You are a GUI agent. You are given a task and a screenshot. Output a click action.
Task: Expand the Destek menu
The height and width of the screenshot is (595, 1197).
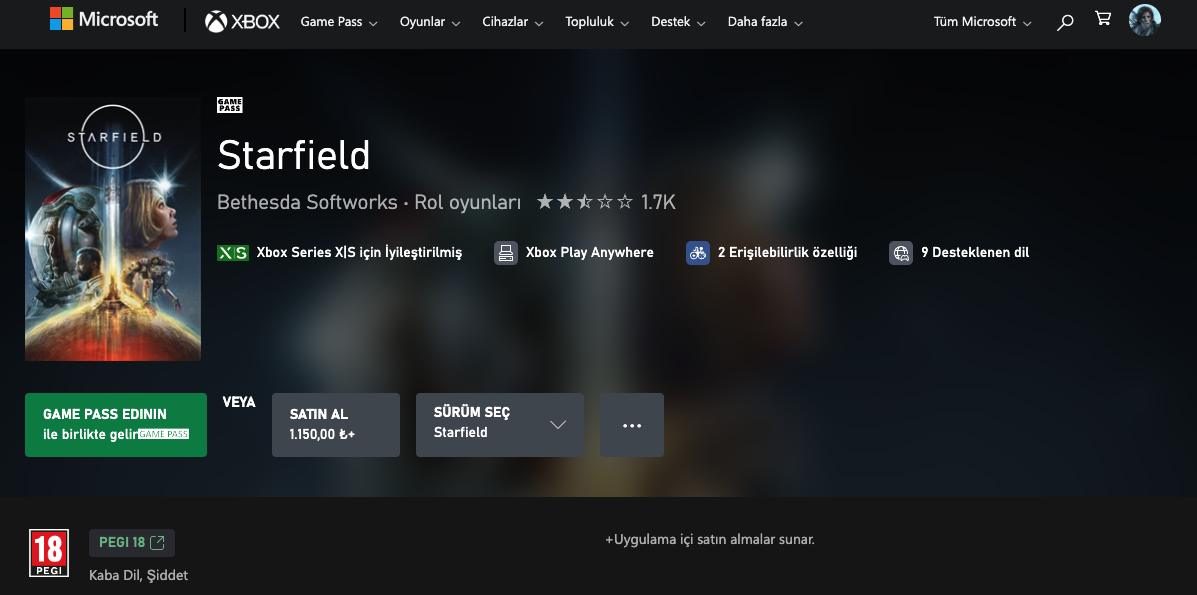coord(679,22)
